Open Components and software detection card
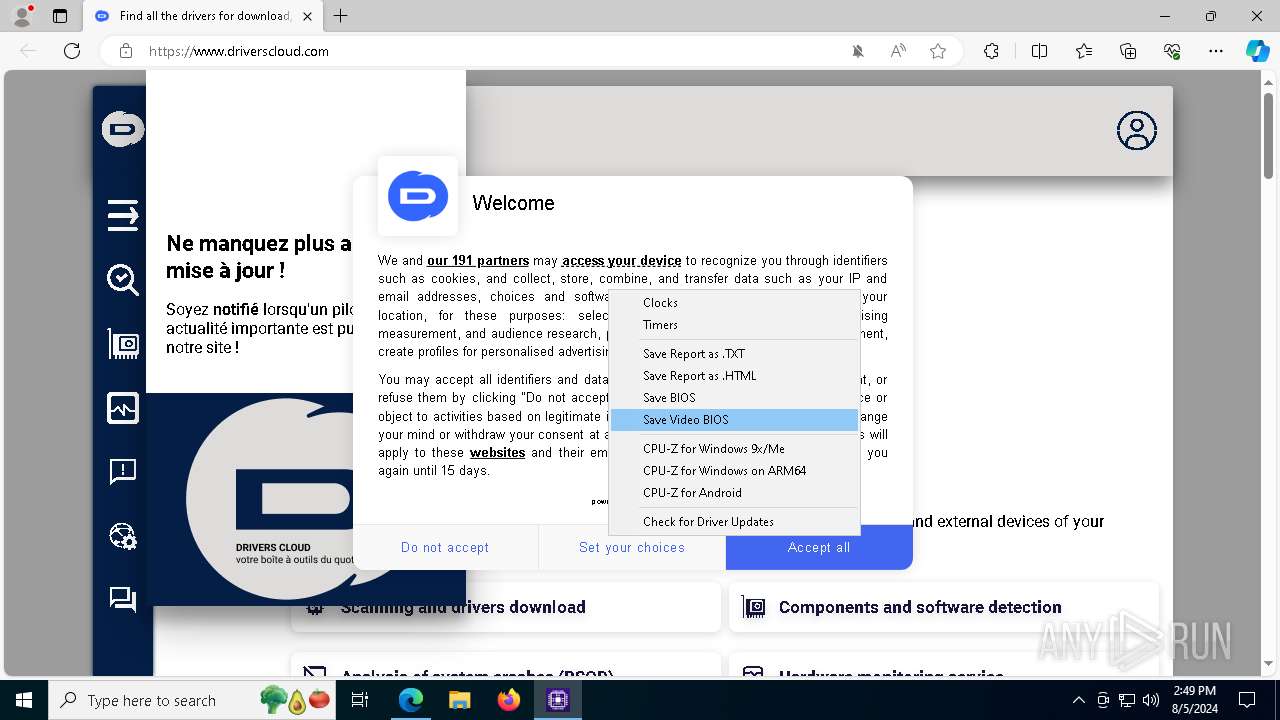Image resolution: width=1280 pixels, height=720 pixels. pyautogui.click(x=944, y=607)
